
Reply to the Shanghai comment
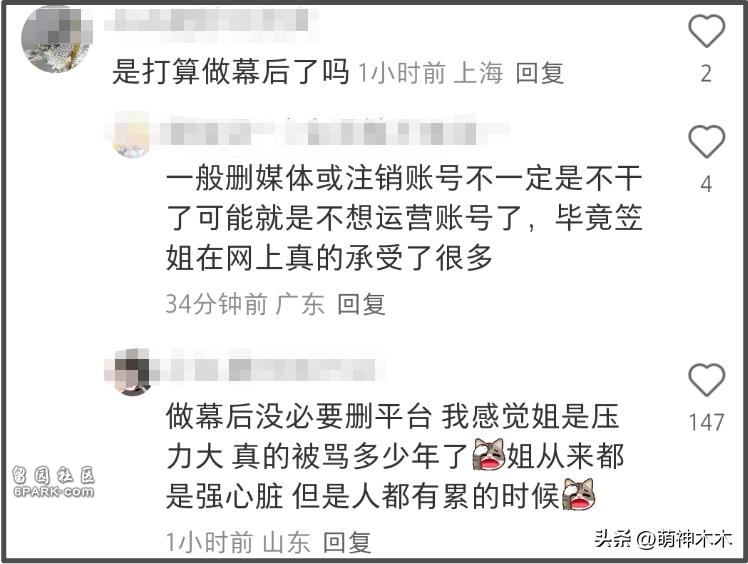[540, 73]
